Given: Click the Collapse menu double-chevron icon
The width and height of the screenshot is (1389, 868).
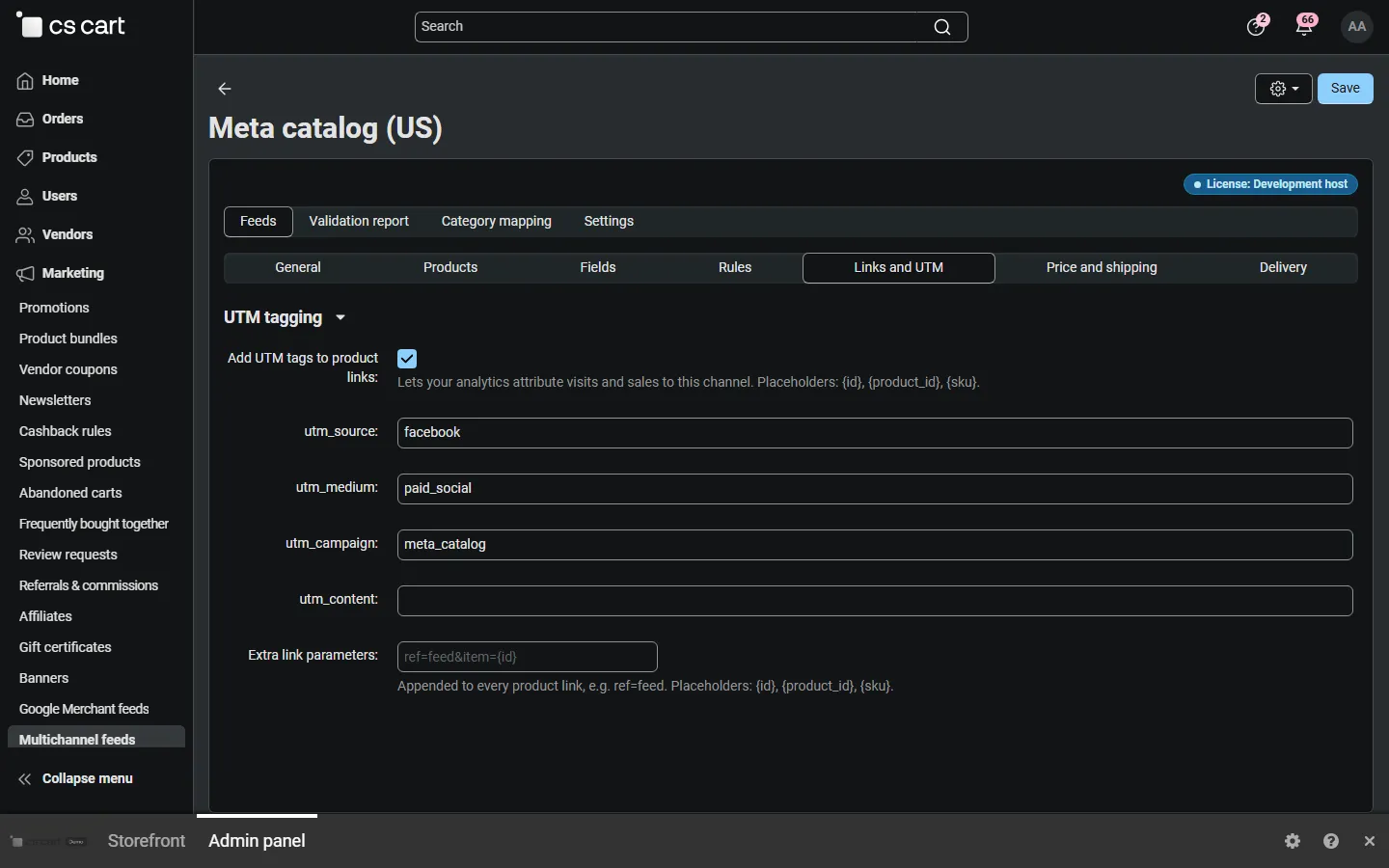Looking at the screenshot, I should [25, 779].
